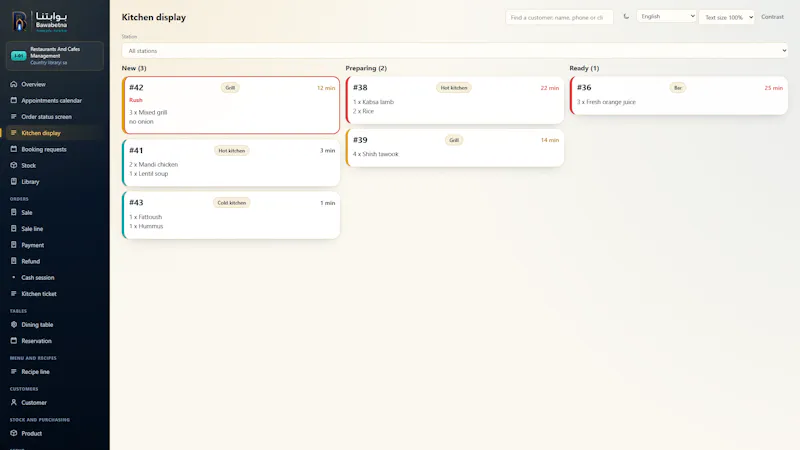Screen dimensions: 800x450
Task: Click the Recipe line icon
Action: coord(14,372)
